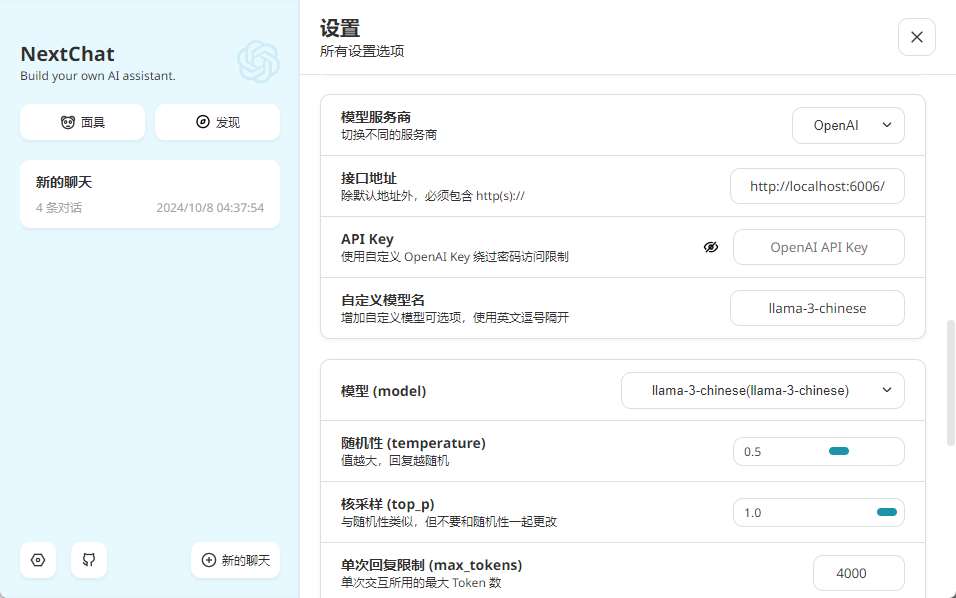Close the settings panel
Viewport: 956px width, 598px height.
(x=916, y=37)
